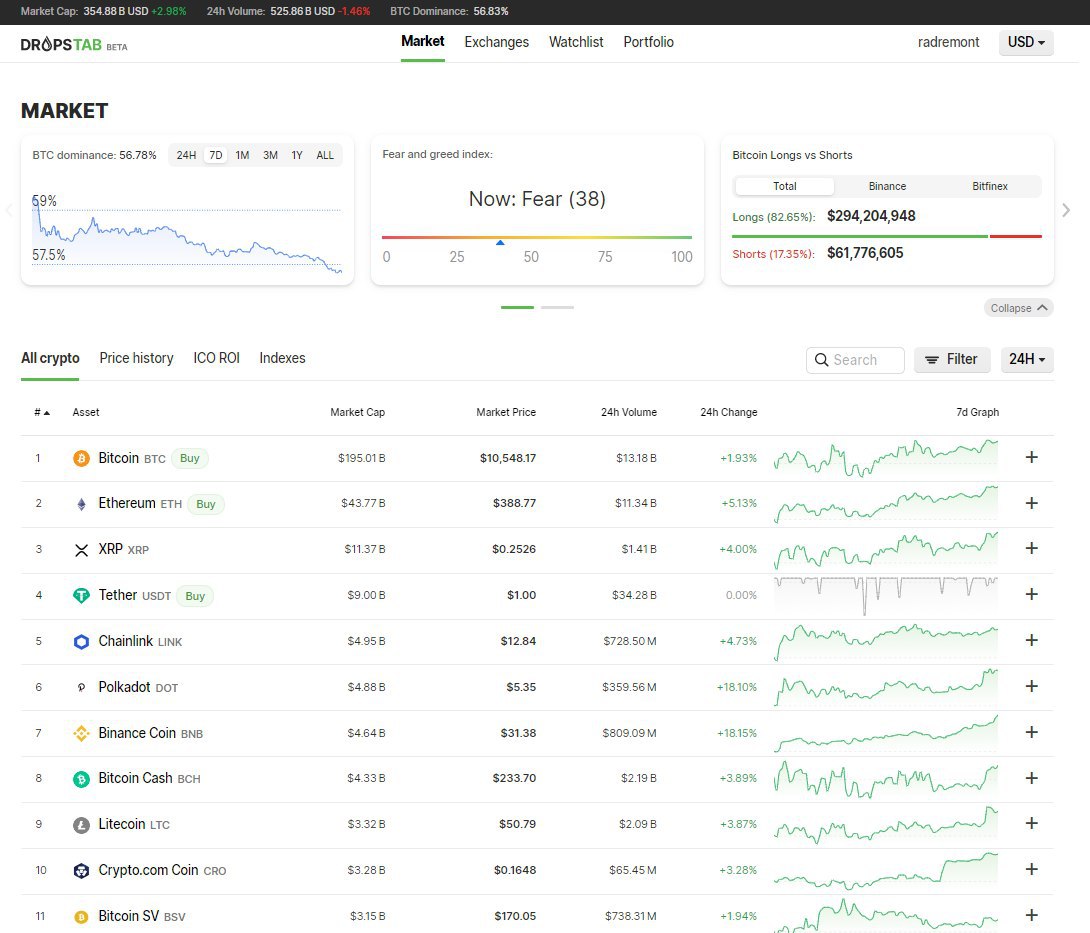The height and width of the screenshot is (933, 1090).
Task: Switch longs vs shorts to Bitfinex
Action: point(989,186)
